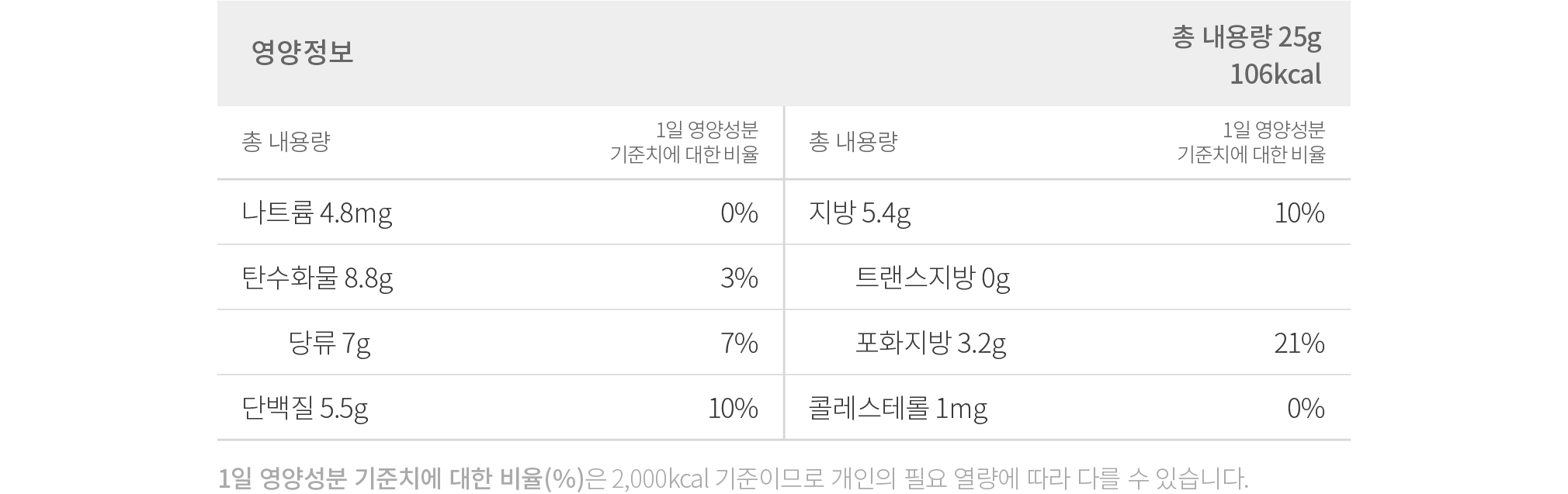Click the right 총 내용량 column header
The height and width of the screenshot is (494, 1568).
[x=852, y=142]
